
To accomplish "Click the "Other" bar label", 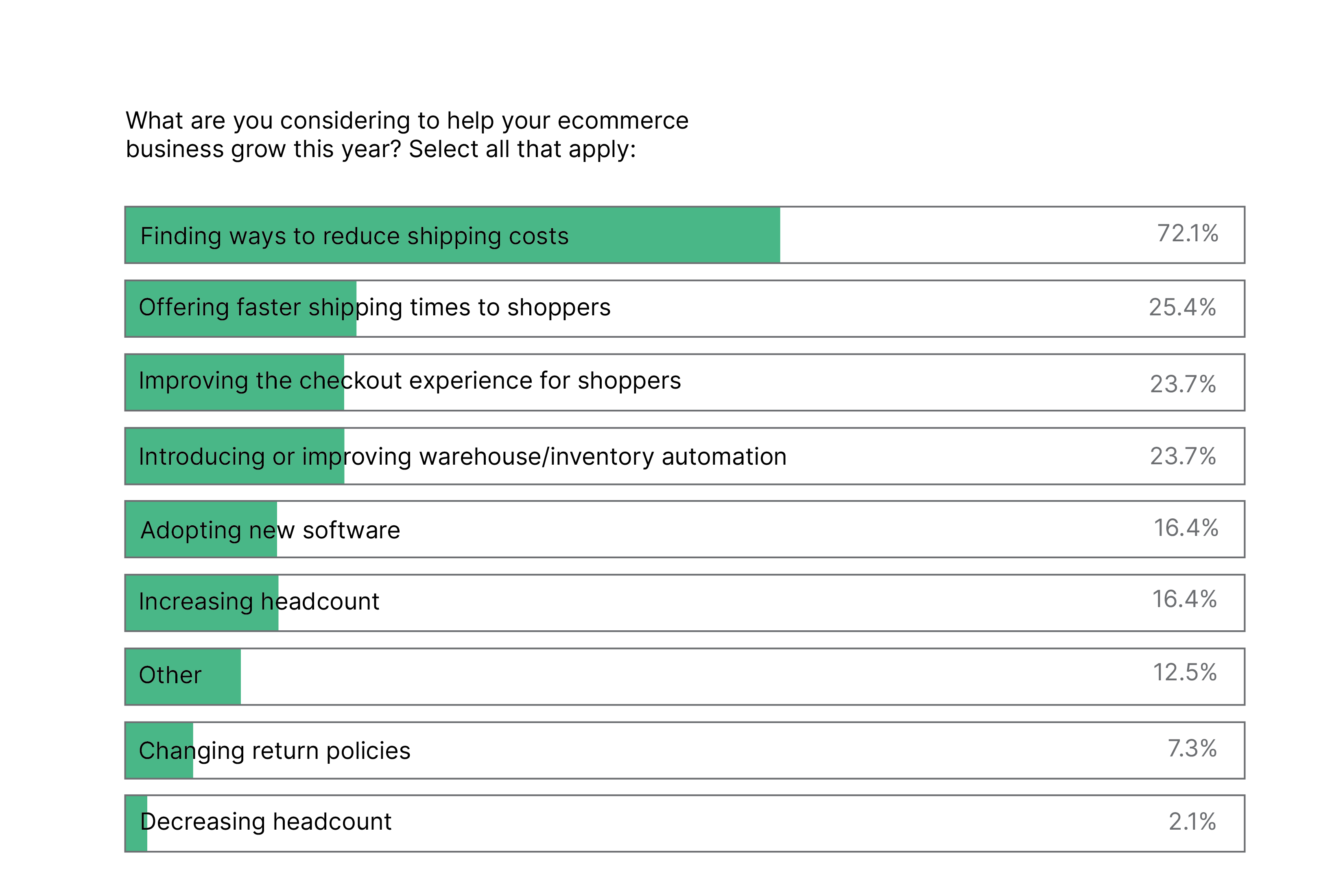I will (170, 675).
